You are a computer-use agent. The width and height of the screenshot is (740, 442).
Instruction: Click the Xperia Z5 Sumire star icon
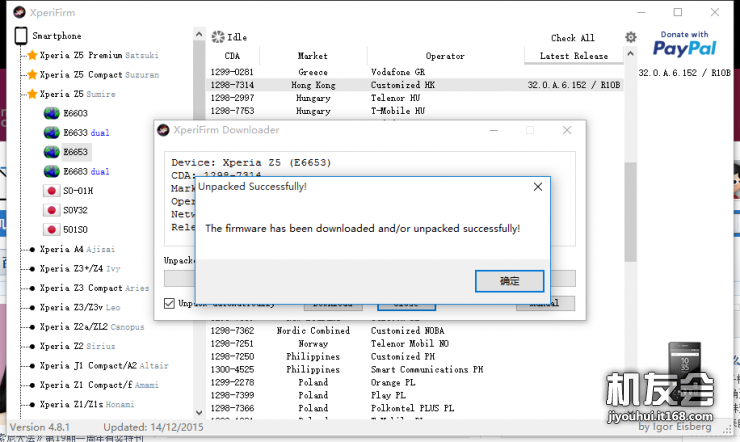pos(32,94)
